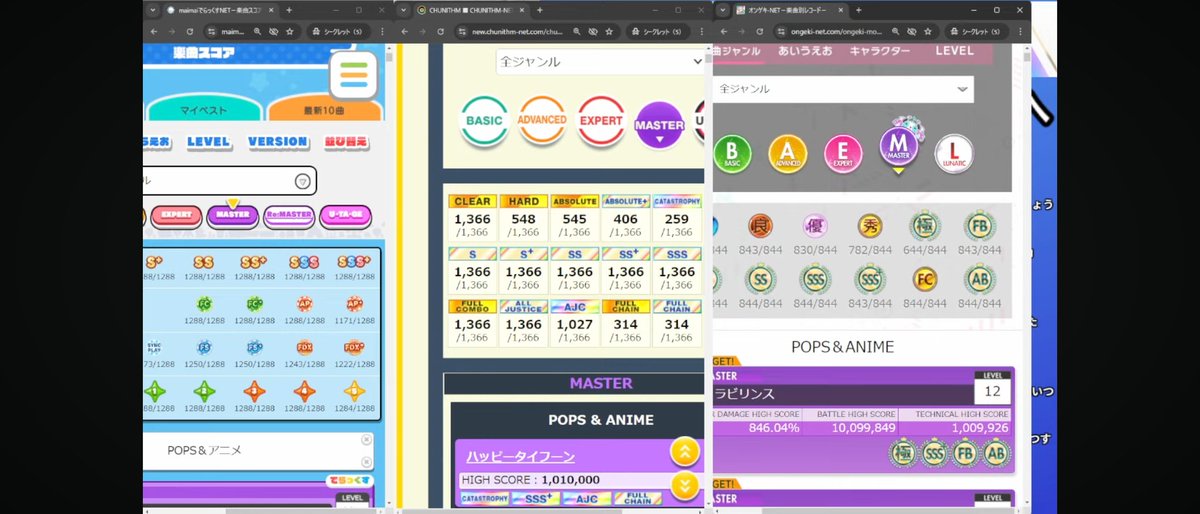Click the FDX+ icon showing 1222/1288

(x=354, y=349)
